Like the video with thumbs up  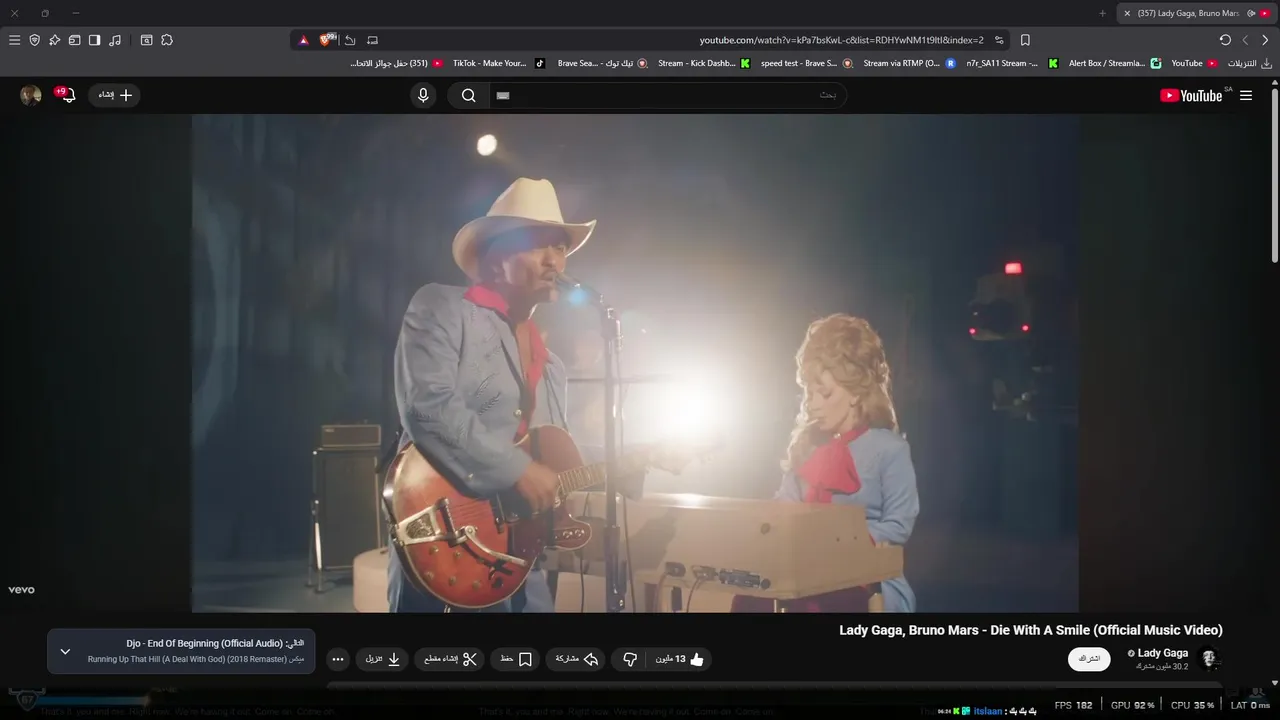coord(680,659)
